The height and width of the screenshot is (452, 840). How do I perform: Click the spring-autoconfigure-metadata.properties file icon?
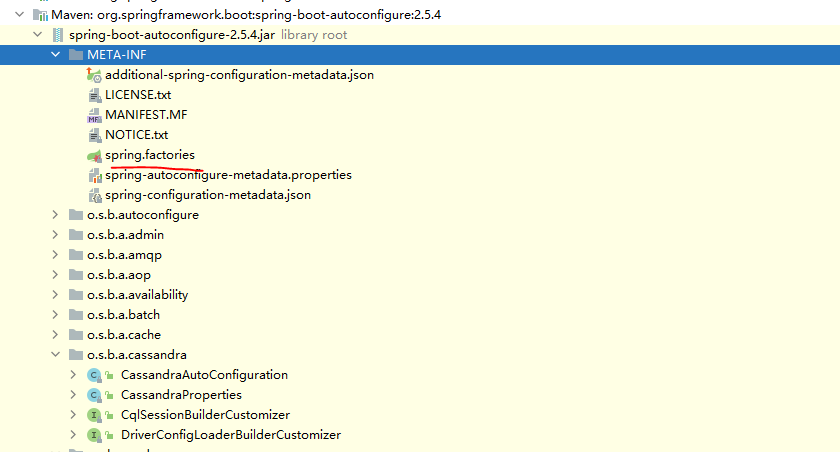pos(94,175)
